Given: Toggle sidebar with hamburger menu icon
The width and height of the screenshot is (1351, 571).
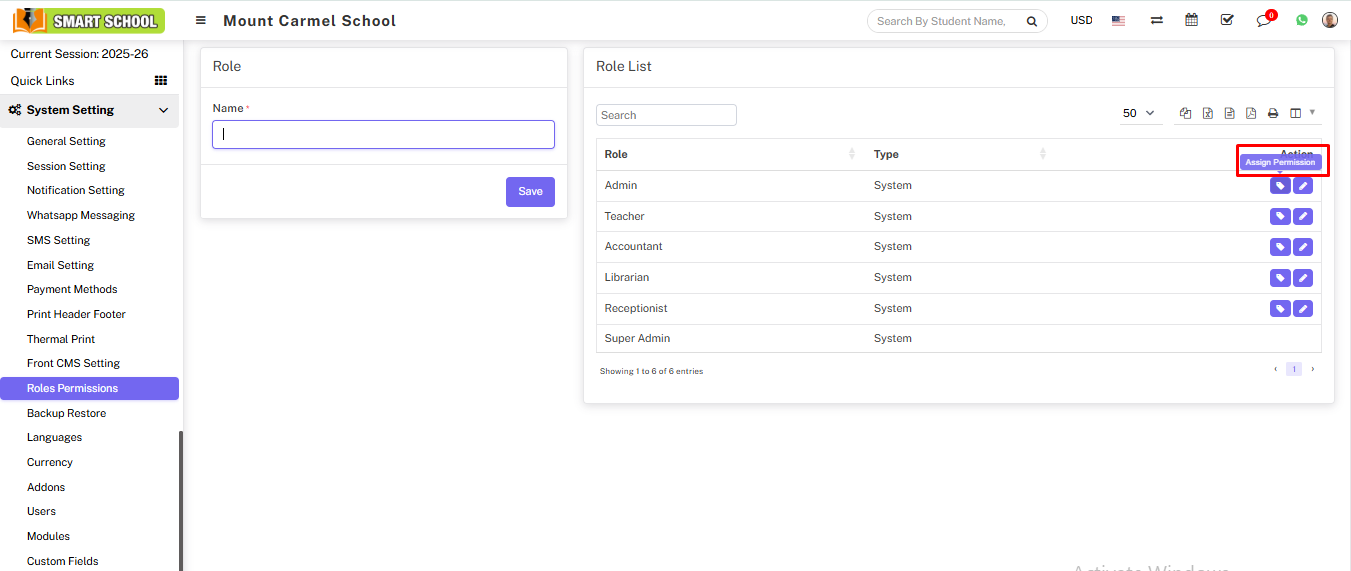Looking at the screenshot, I should [201, 21].
